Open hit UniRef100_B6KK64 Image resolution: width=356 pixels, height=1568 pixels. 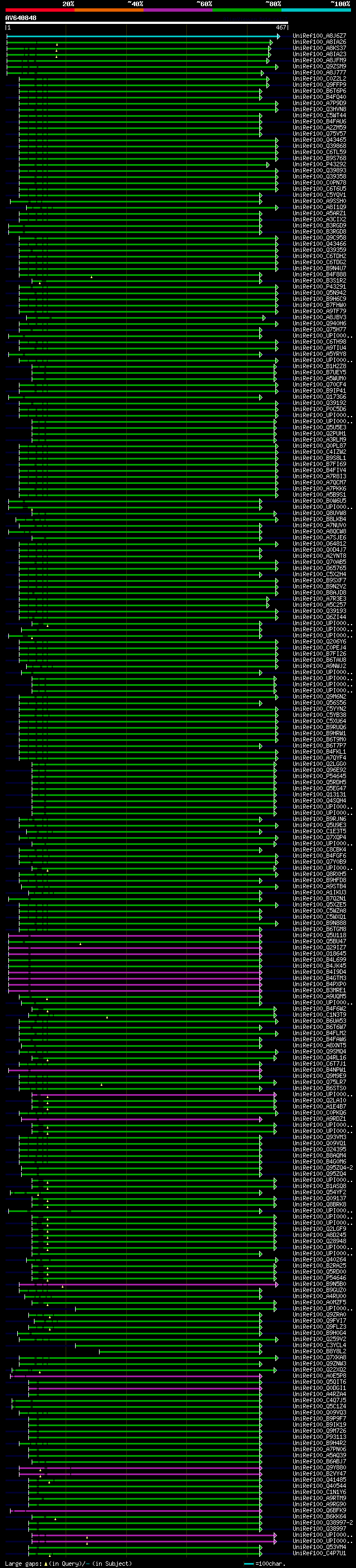(x=319, y=1516)
